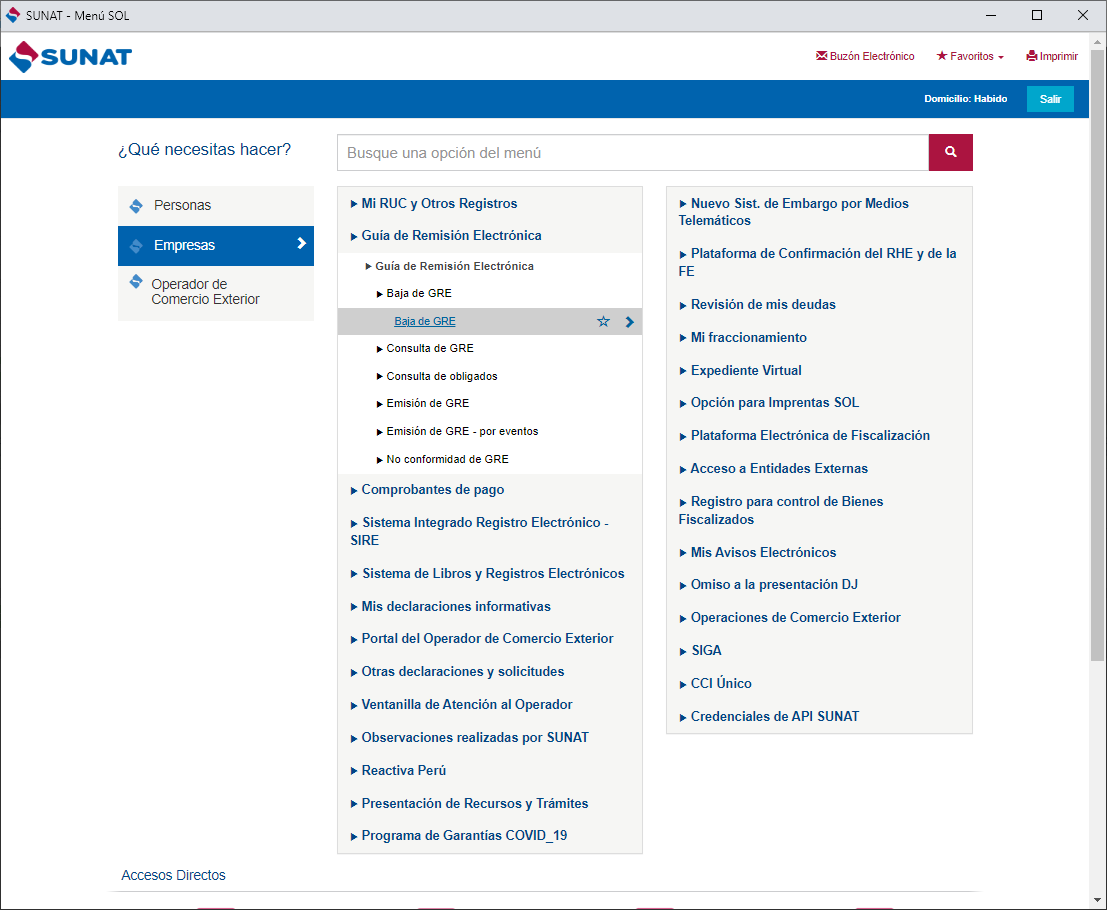Screen dimensions: 1107x910
Task: Open Revisión de mis deudas
Action: pos(758,304)
